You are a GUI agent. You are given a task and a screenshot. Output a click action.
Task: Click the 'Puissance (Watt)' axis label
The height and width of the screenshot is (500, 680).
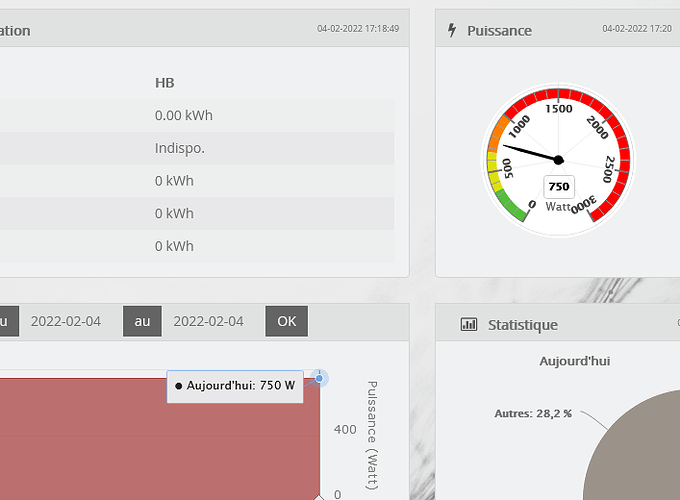[x=372, y=435]
